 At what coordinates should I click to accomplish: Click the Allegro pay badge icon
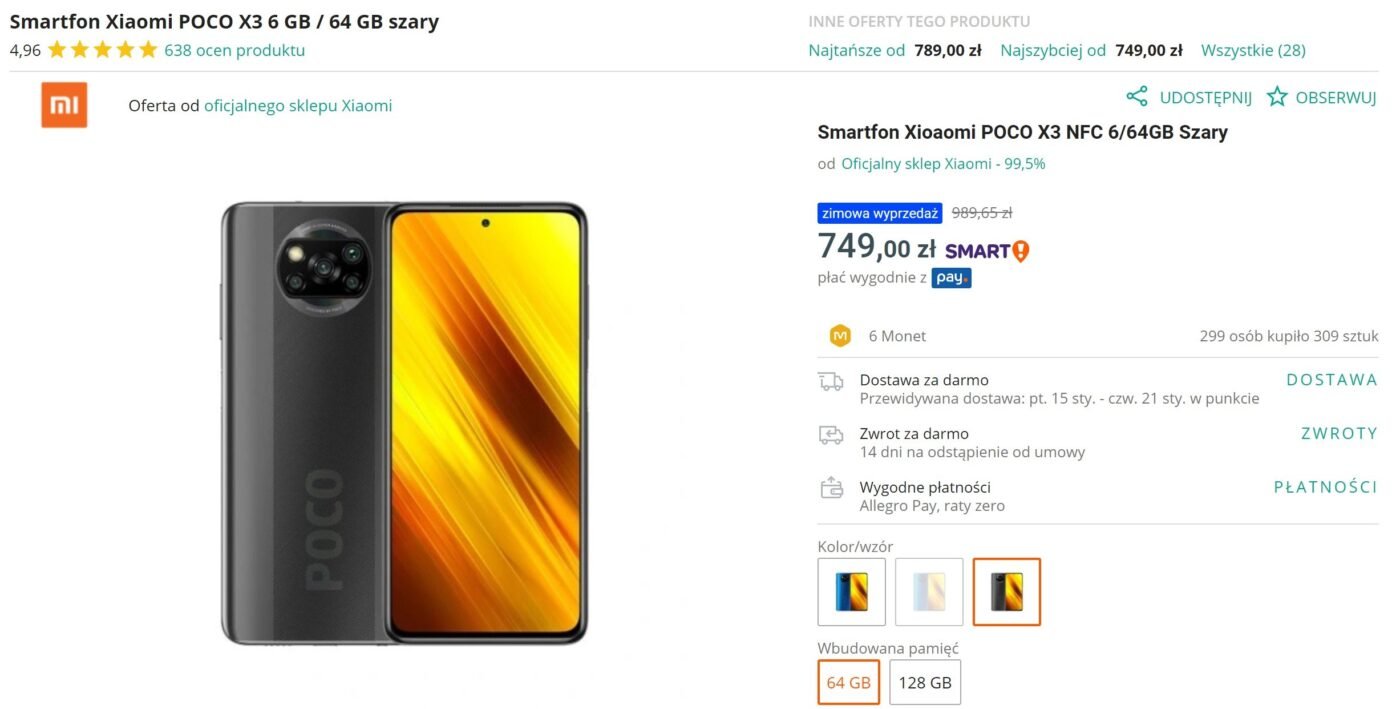pyautogui.click(x=951, y=278)
